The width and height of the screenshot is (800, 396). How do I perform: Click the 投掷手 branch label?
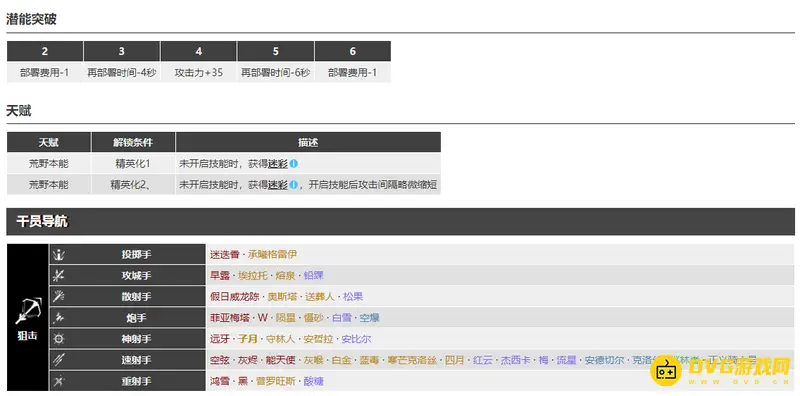pos(136,254)
